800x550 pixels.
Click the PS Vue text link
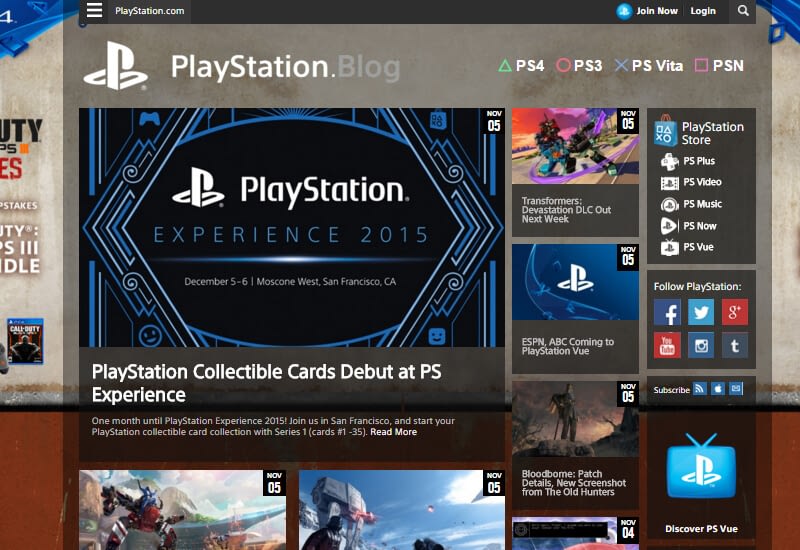point(698,247)
